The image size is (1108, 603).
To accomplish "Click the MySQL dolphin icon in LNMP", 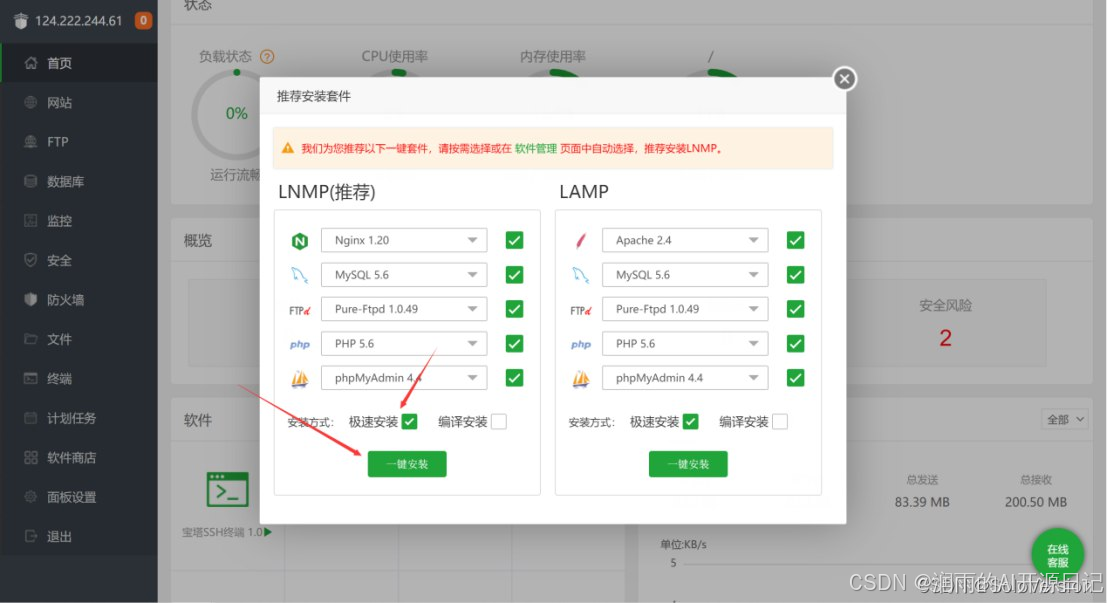I will 300,275.
